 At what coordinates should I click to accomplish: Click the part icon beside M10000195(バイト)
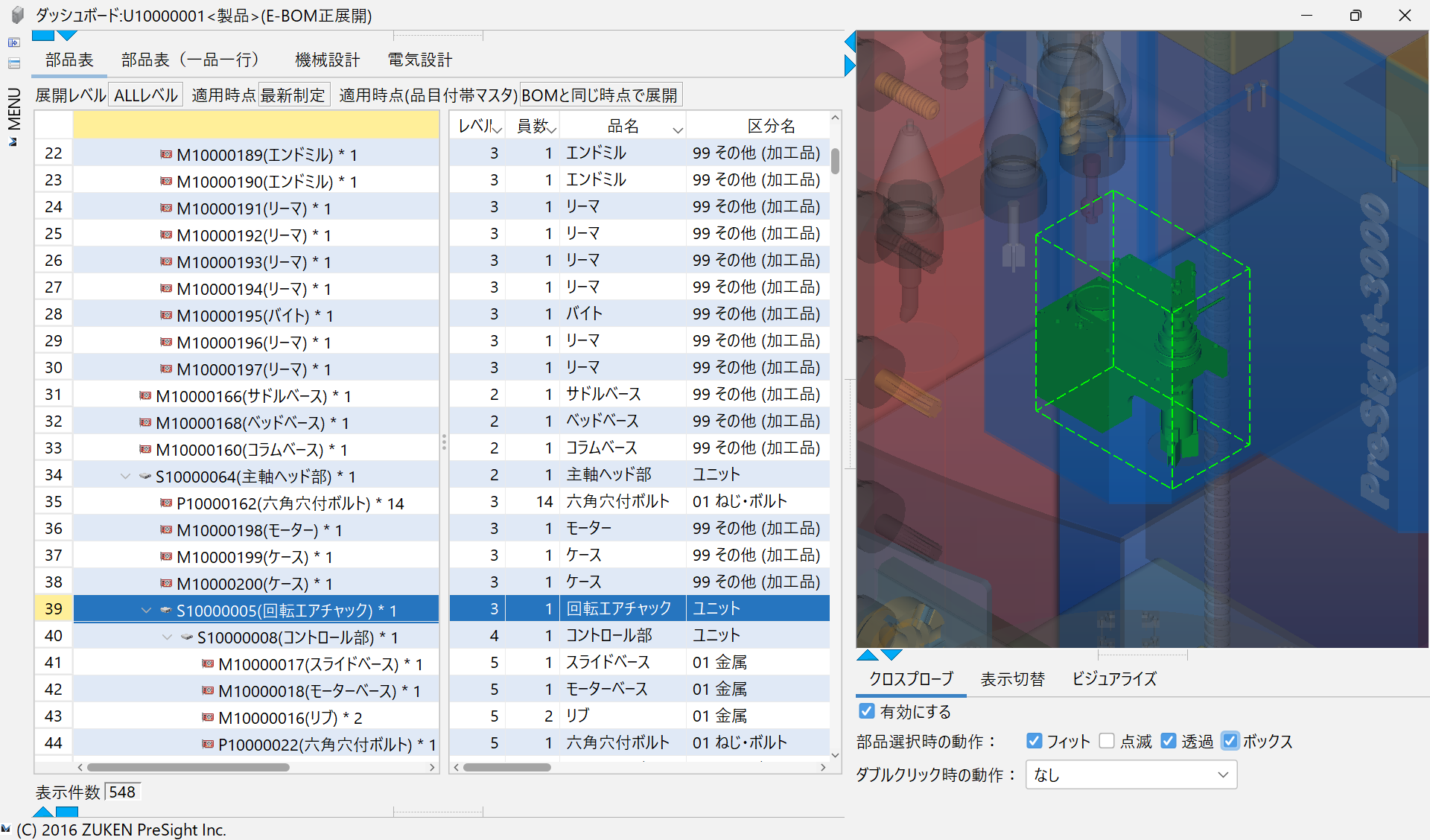point(166,315)
